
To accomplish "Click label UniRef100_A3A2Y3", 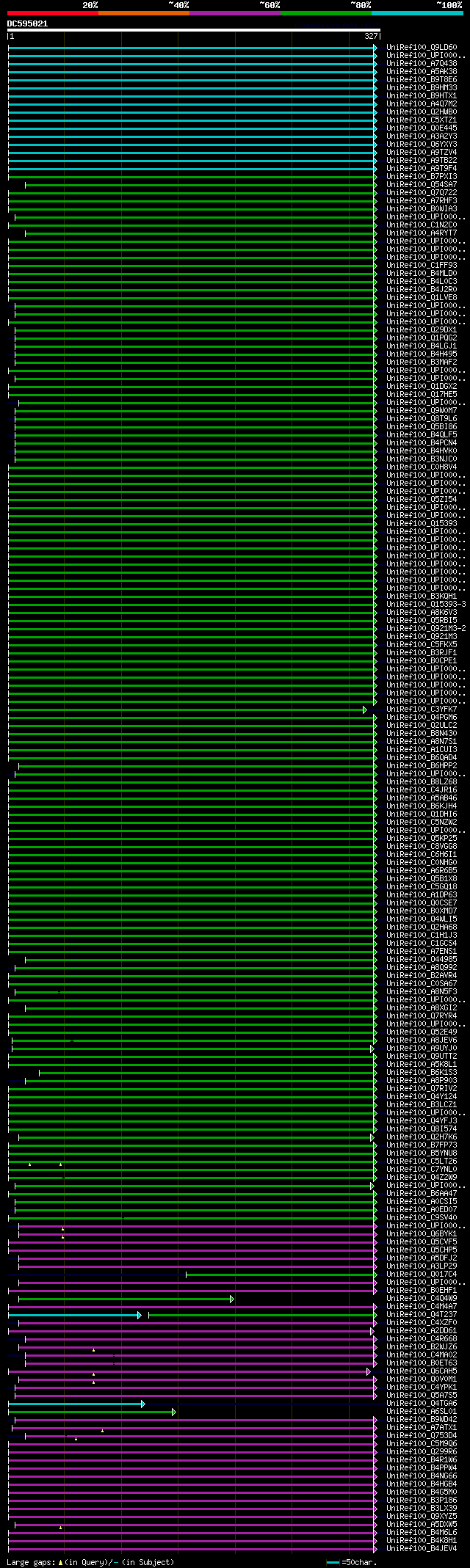I will pos(422,136).
